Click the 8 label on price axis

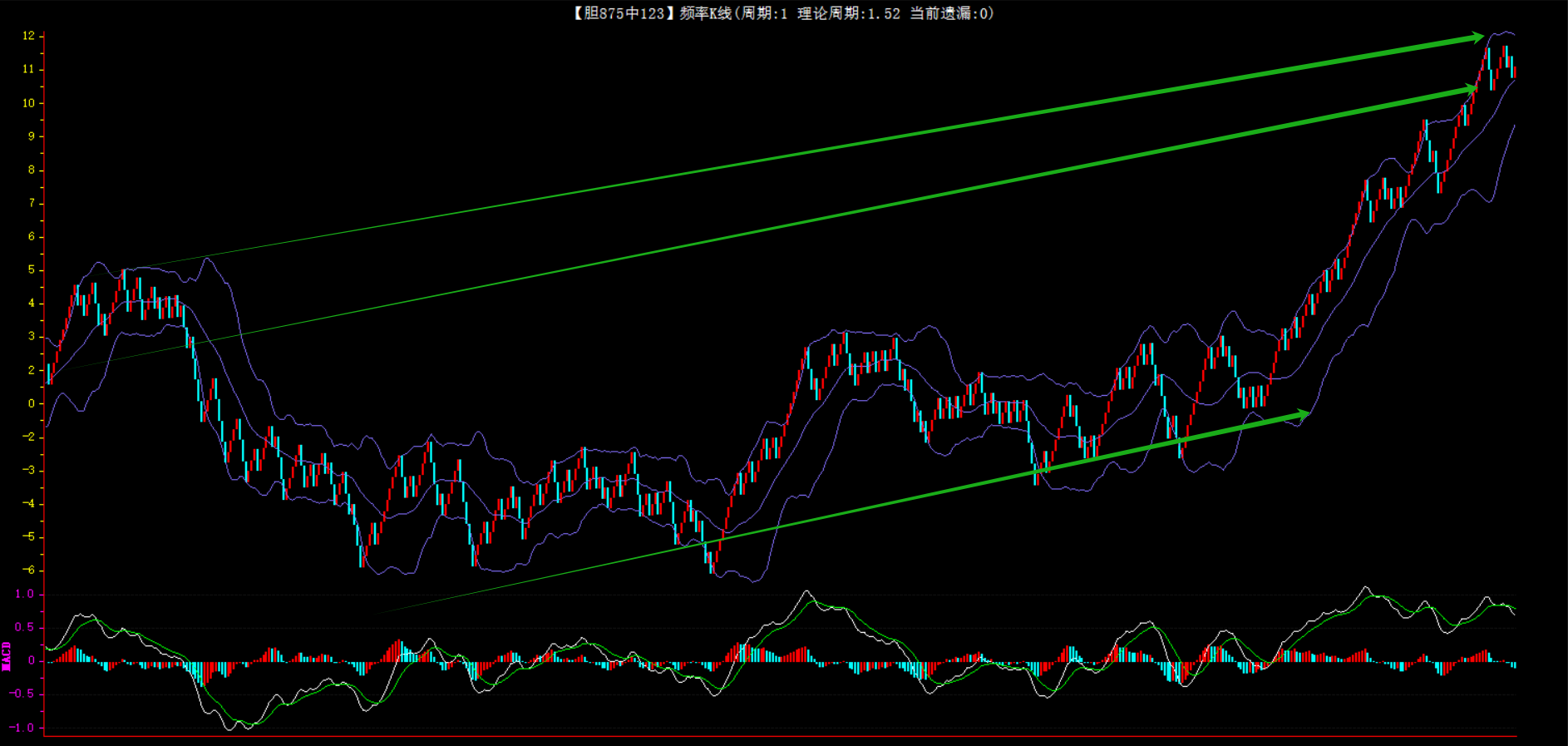click(x=32, y=170)
